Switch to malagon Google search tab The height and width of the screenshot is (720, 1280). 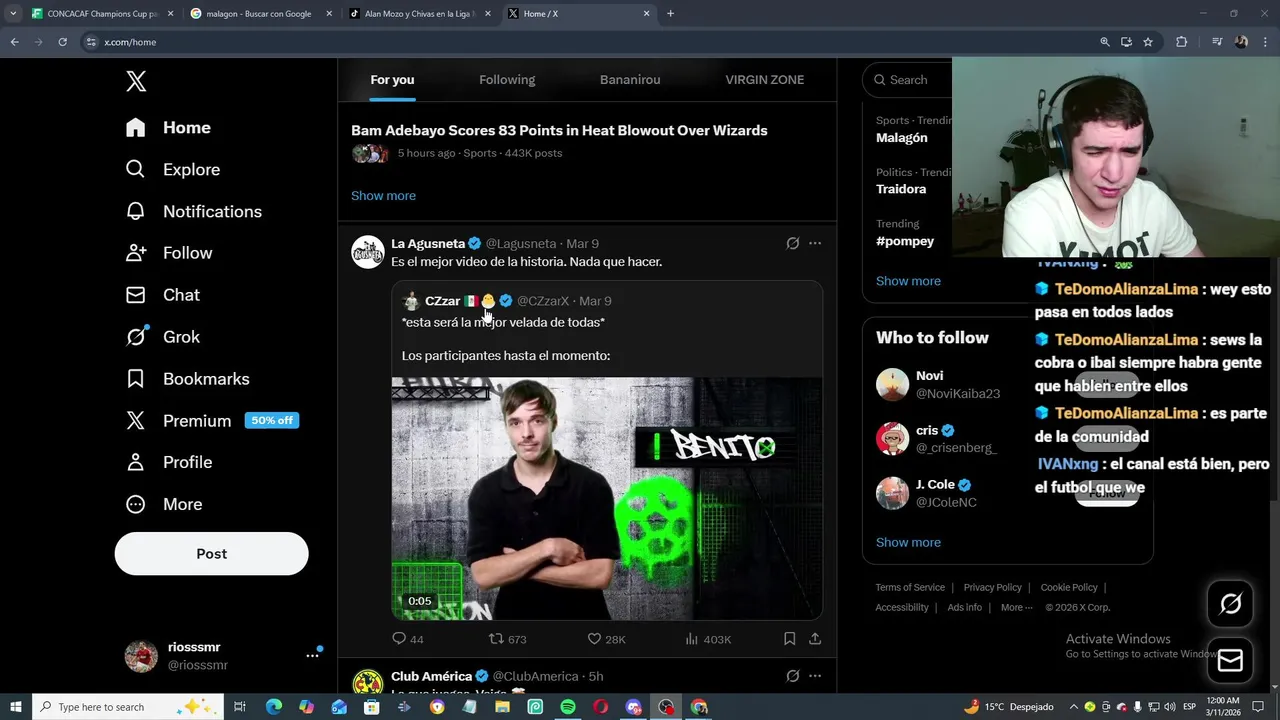(259, 14)
